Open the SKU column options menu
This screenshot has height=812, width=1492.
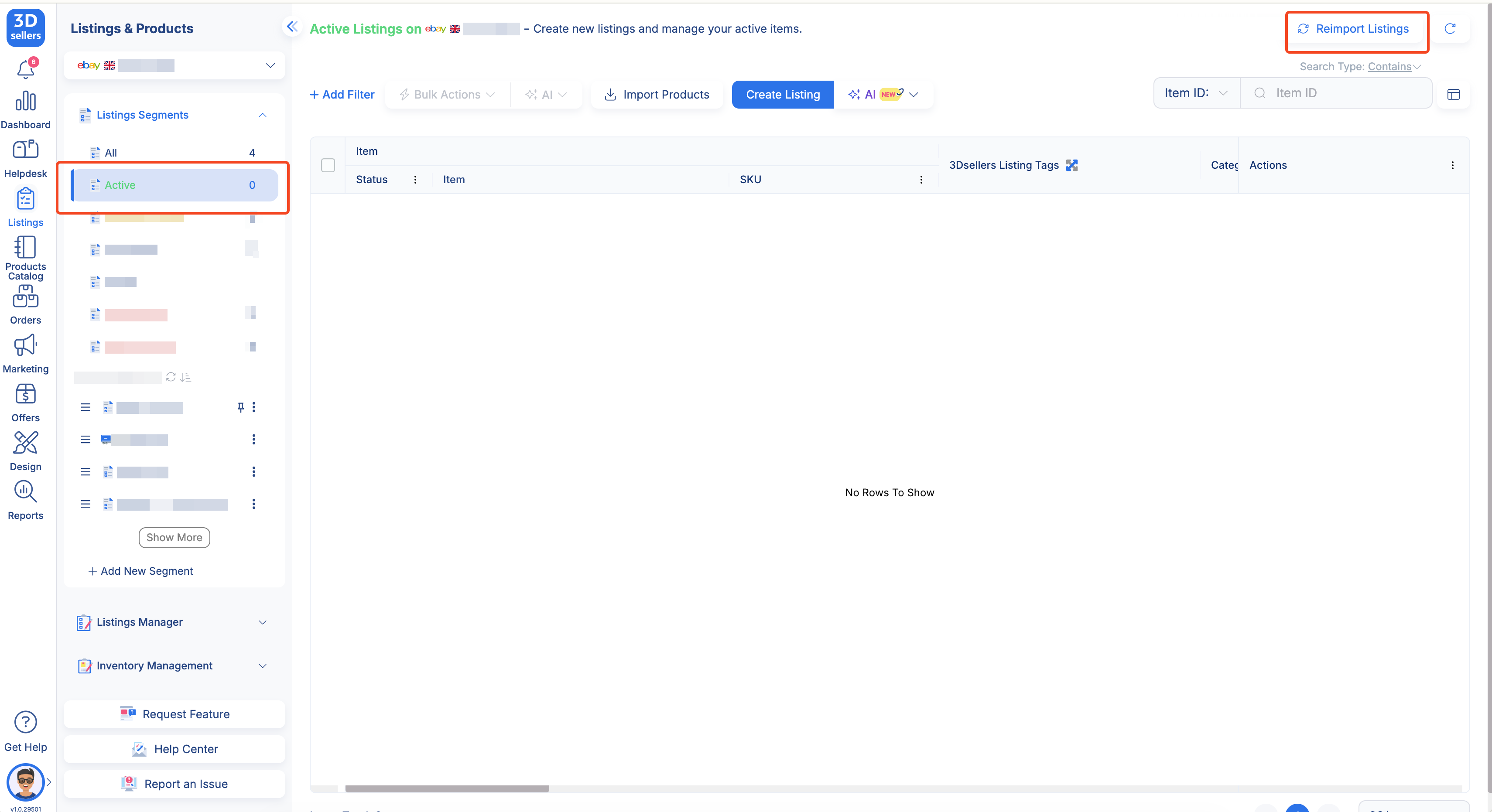(x=921, y=180)
